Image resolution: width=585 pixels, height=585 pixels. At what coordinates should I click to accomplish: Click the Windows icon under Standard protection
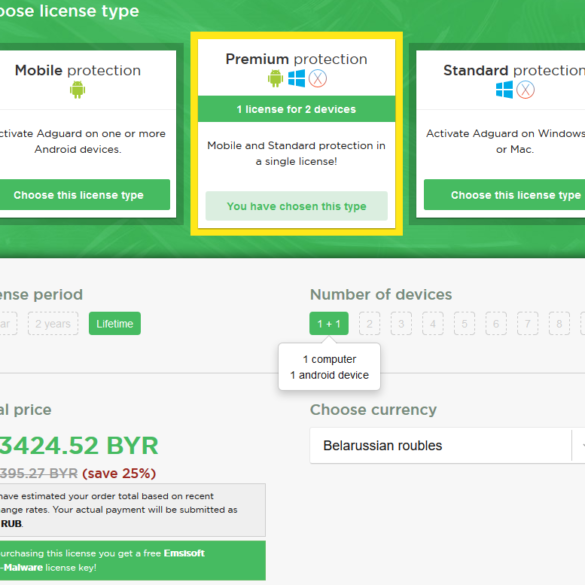click(x=504, y=90)
